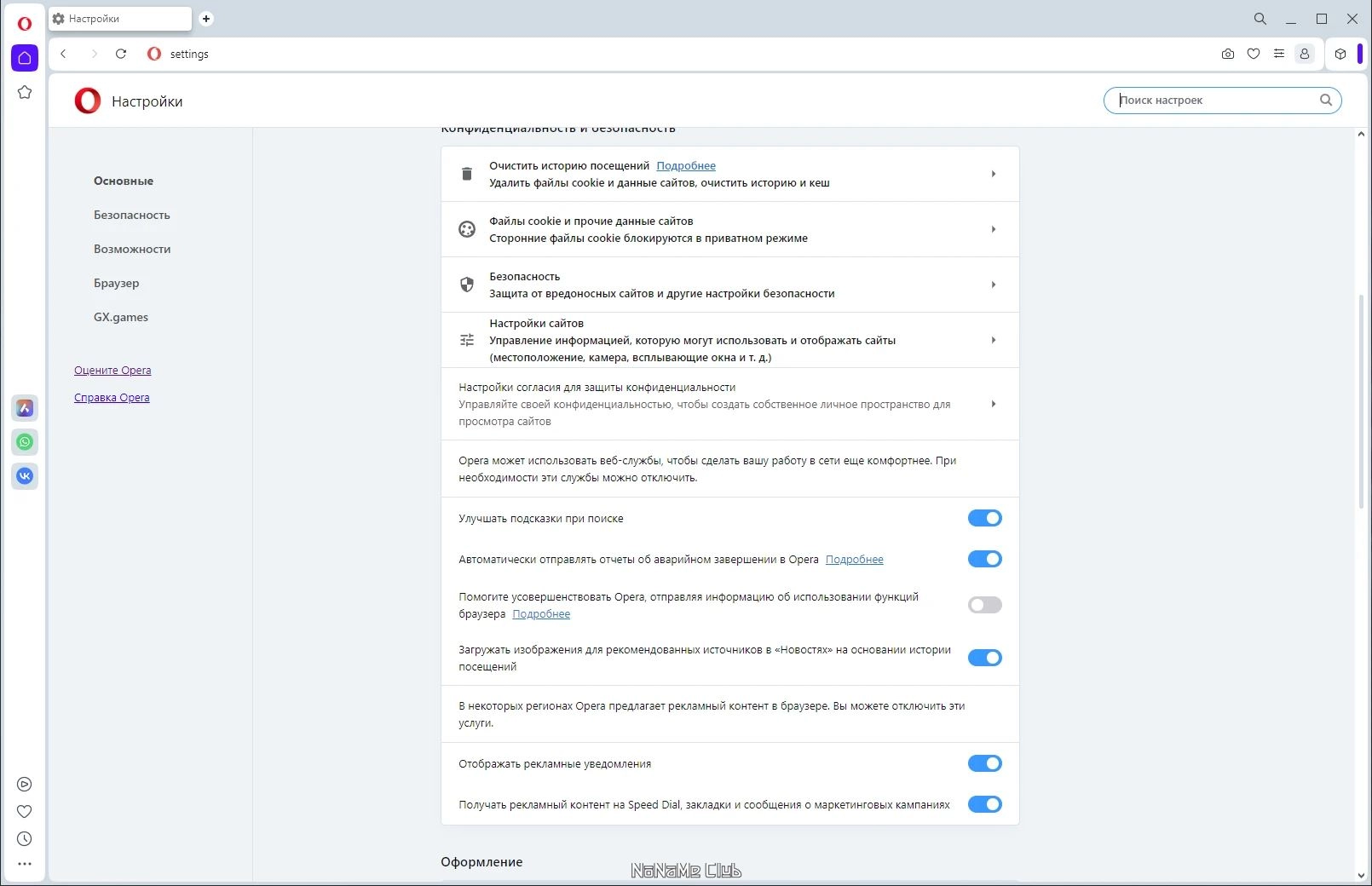Go back with the back arrow

63,54
